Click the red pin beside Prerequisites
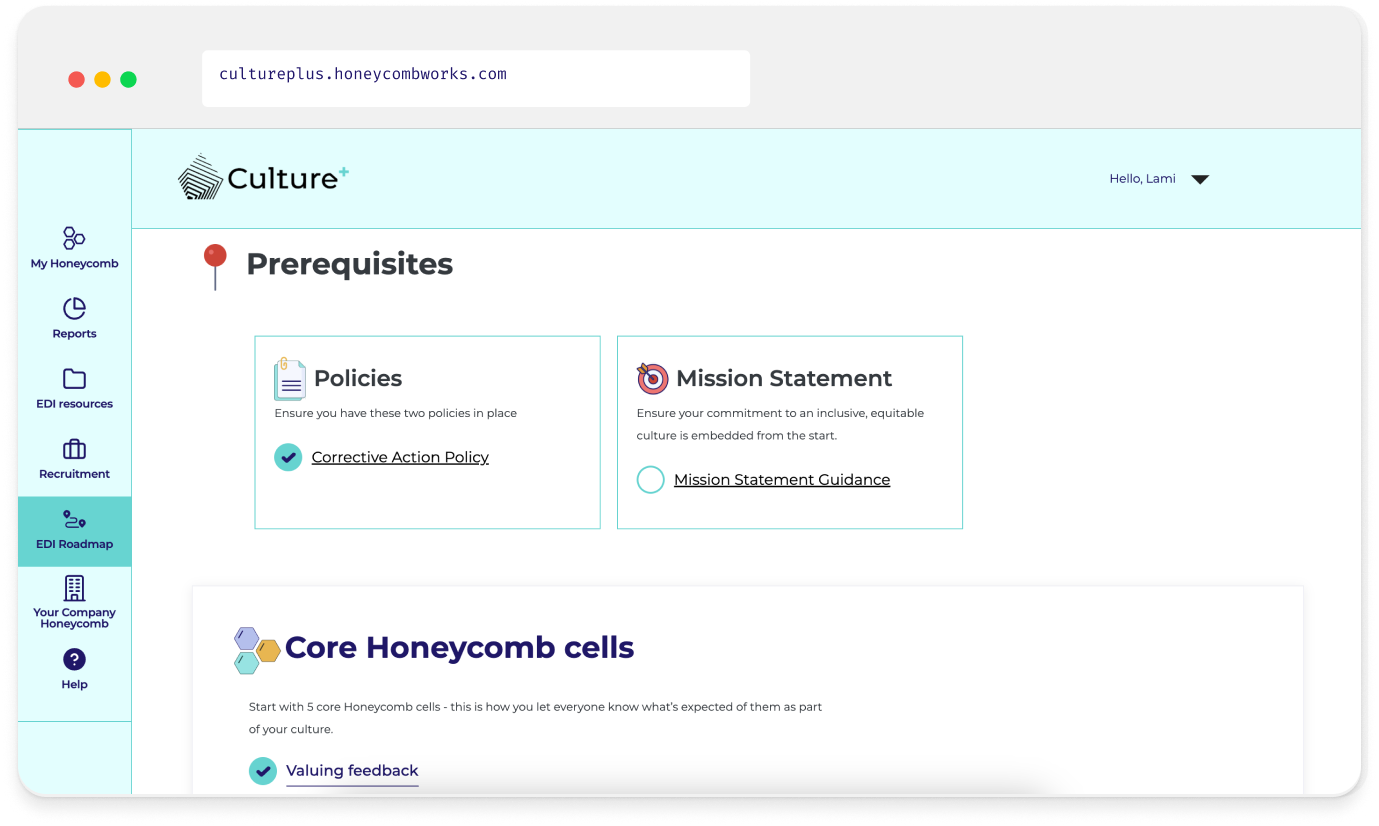The image size is (1379, 826). click(215, 266)
